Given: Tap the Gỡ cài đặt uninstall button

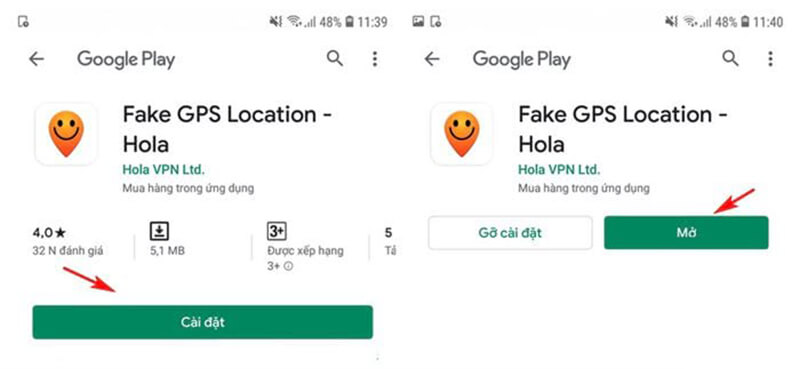Looking at the screenshot, I should coord(510,233).
